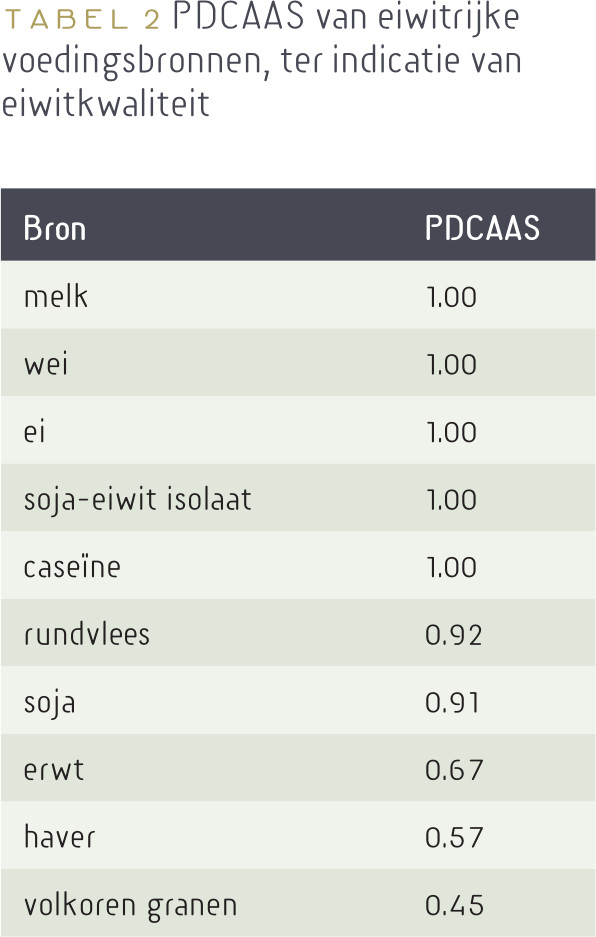The width and height of the screenshot is (596, 937).
Task: Click the Bron column header
Action: pos(54,228)
